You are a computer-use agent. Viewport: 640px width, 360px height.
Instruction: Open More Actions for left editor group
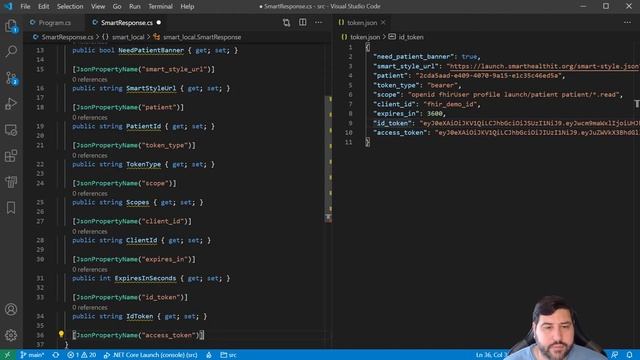click(x=318, y=22)
